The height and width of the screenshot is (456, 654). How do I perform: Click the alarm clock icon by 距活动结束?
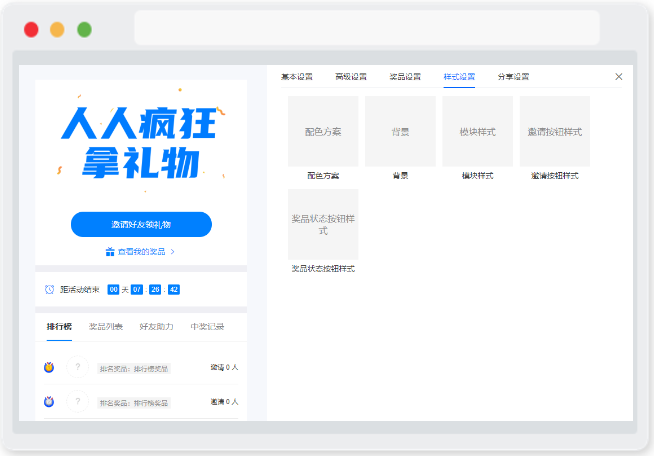click(49, 289)
